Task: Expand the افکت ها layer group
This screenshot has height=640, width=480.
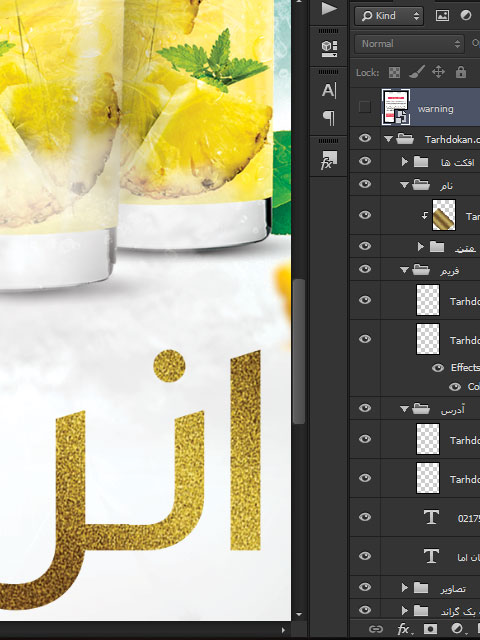Action: point(404,162)
